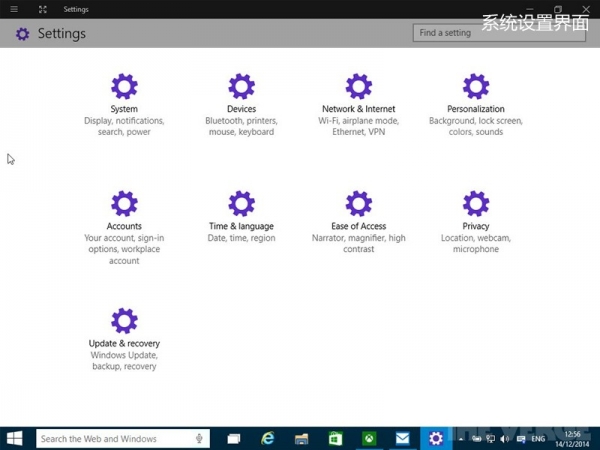Click the System label text
This screenshot has height=450, width=600.
[x=124, y=109]
